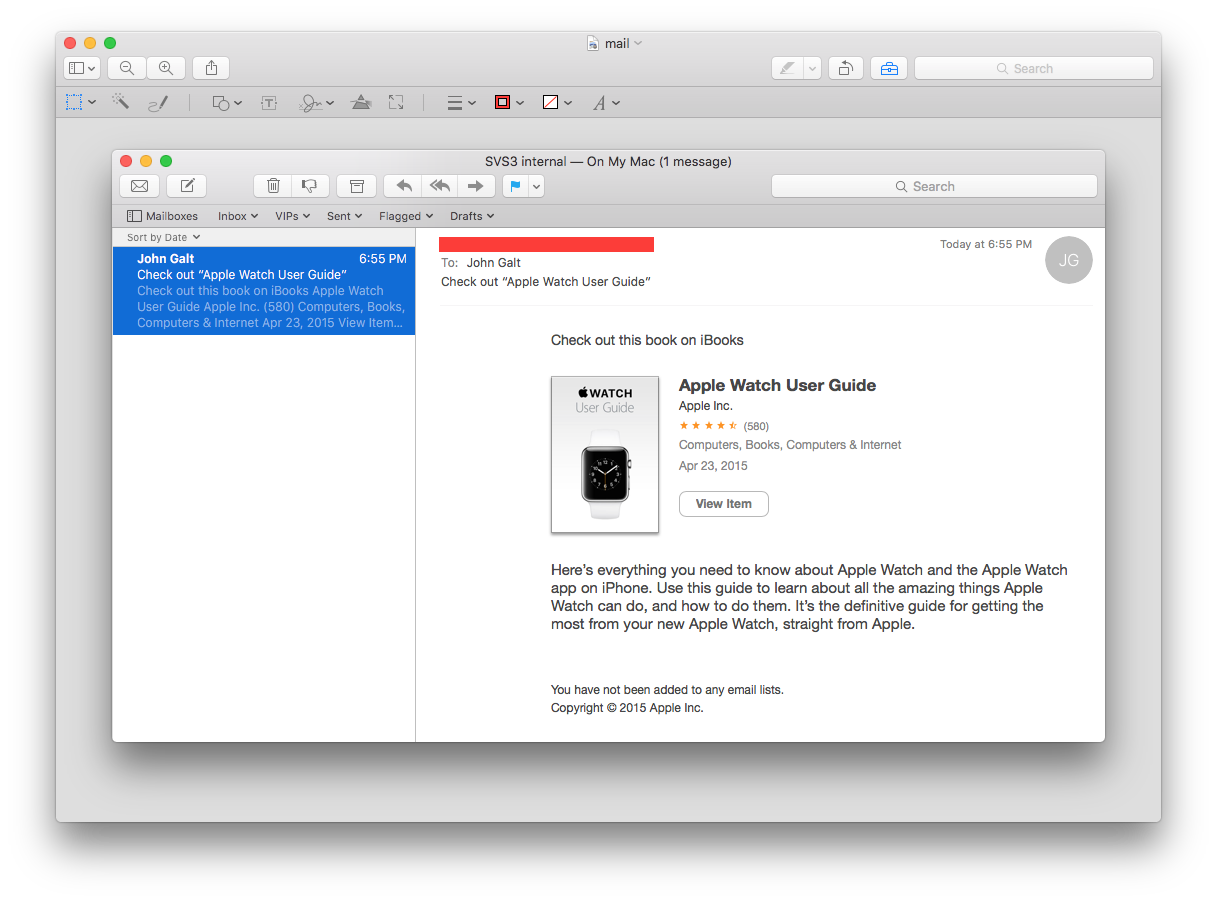The image size is (1217, 902).
Task: Click "You have not been added" notice
Action: pos(667,690)
